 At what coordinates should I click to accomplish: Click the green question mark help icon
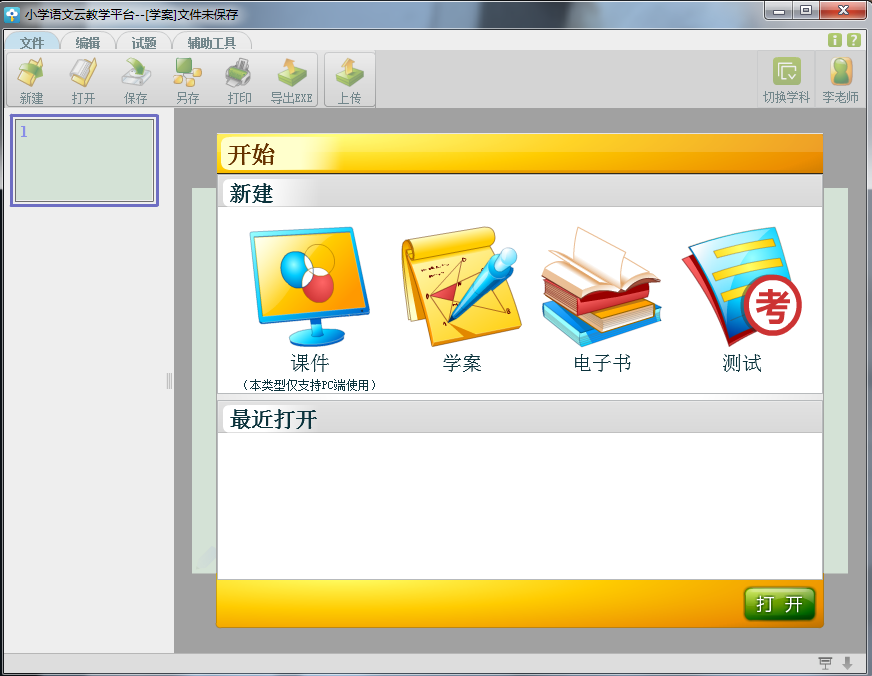point(853,40)
